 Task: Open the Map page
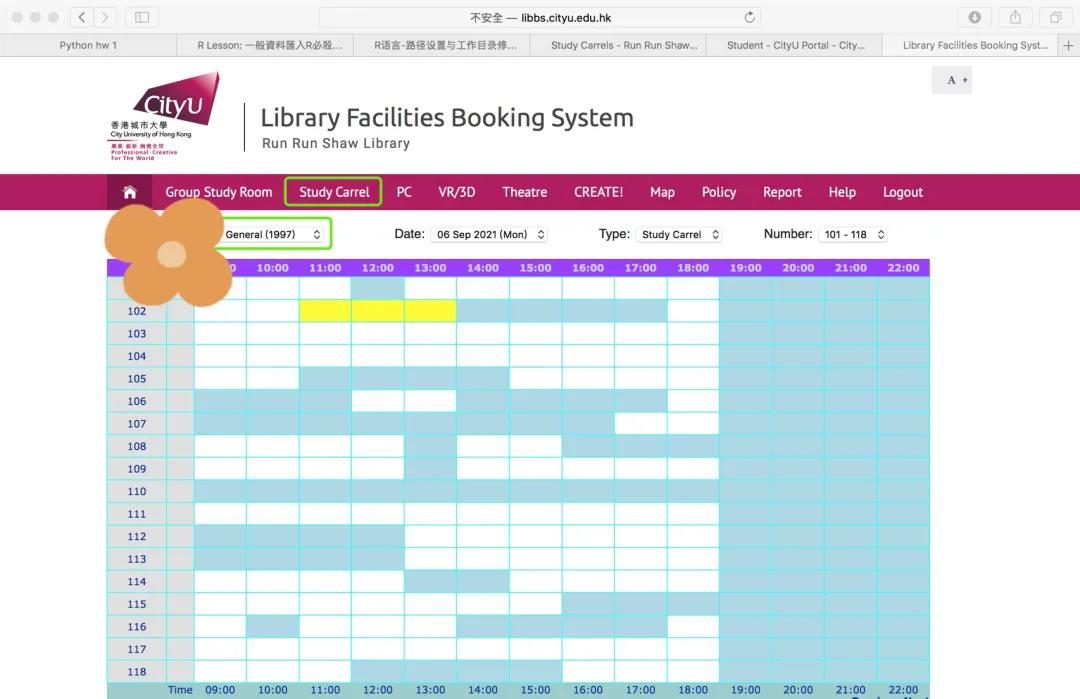click(662, 192)
